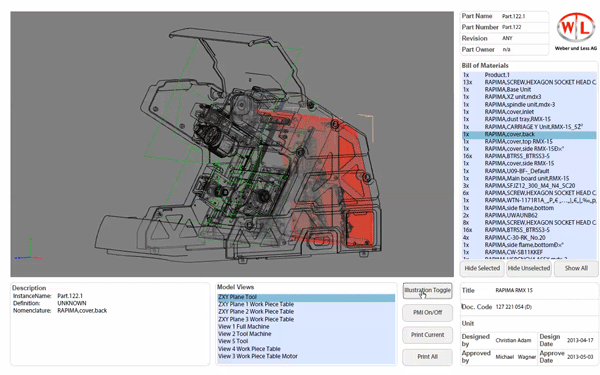Select RAPIMA,C-30-RK_No.20 row

click(529, 238)
